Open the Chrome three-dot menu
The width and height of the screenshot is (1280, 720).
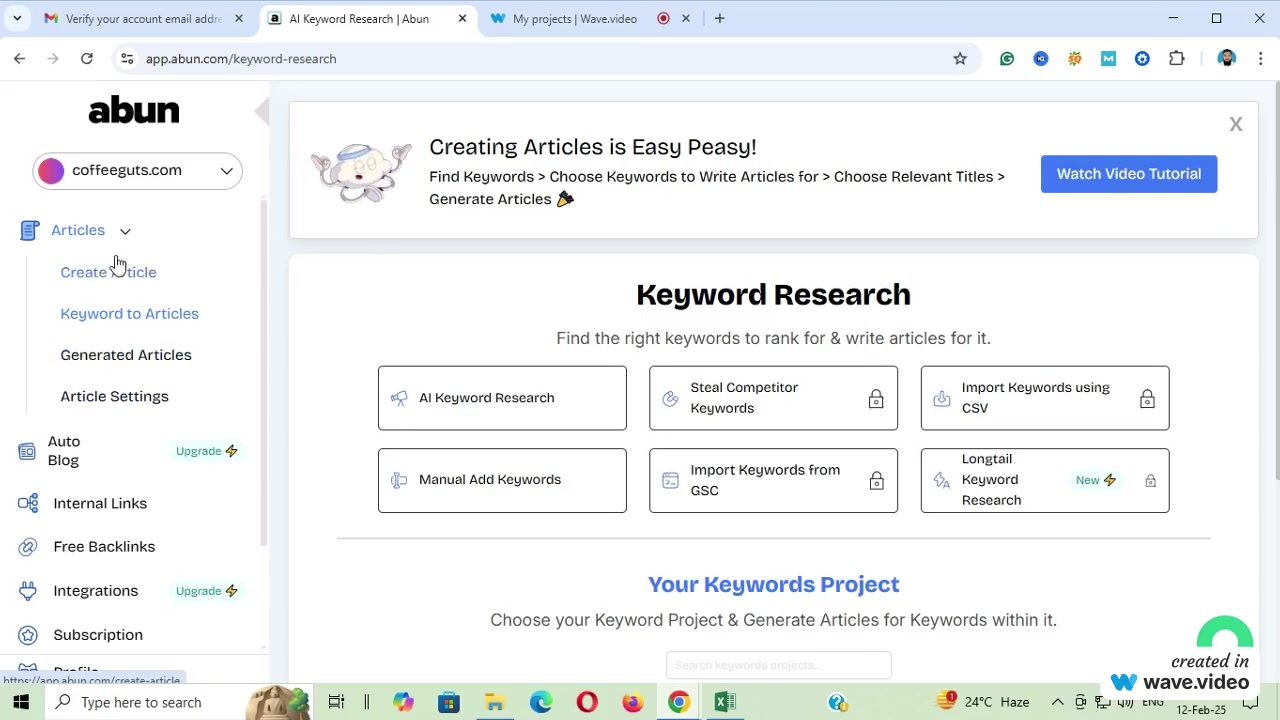(1260, 59)
